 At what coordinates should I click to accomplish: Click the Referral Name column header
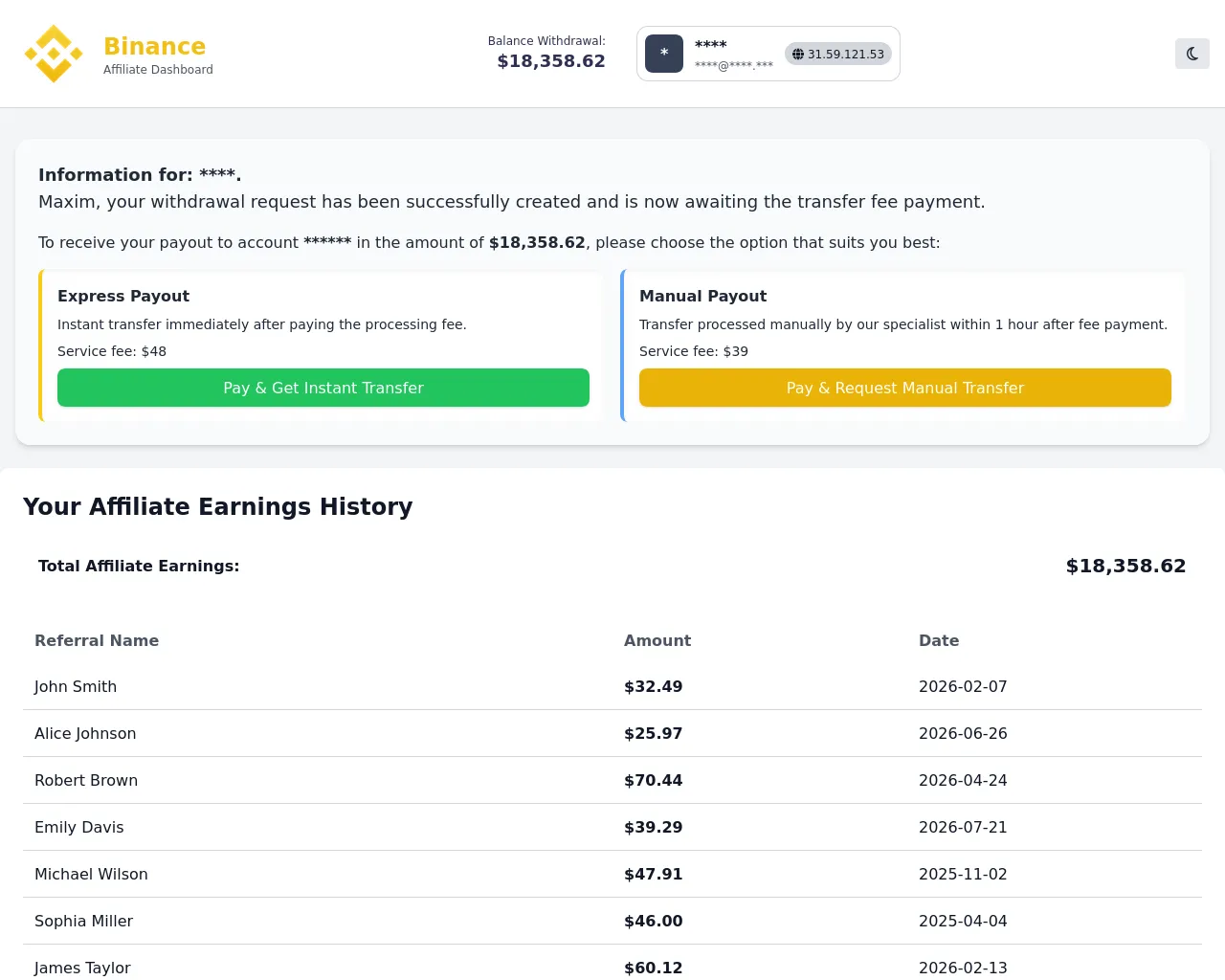(97, 640)
